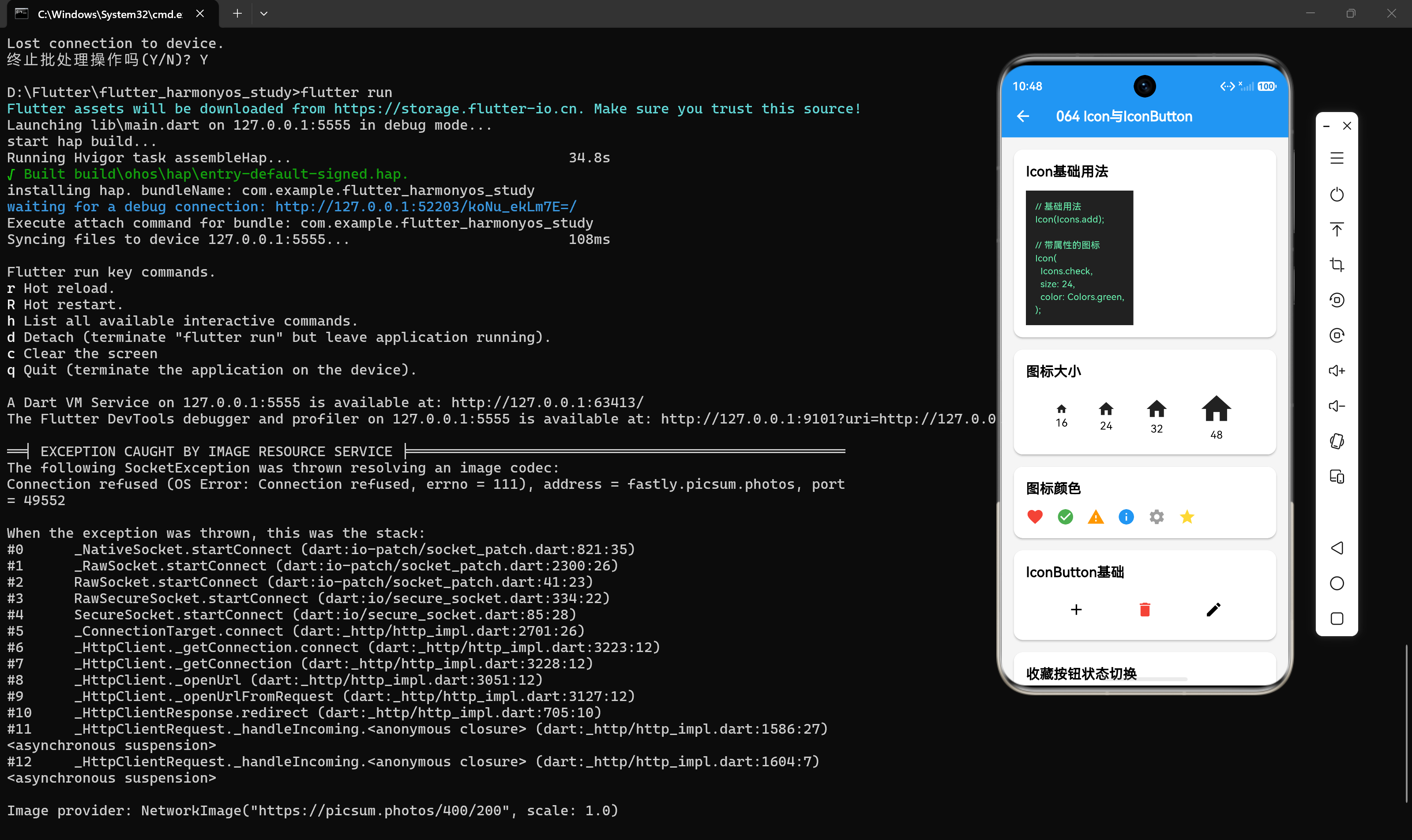Viewport: 1412px width, 840px height.
Task: Click 'Built build\ohos\hap\entry-default-signed.hap.' line
Action: [208, 174]
